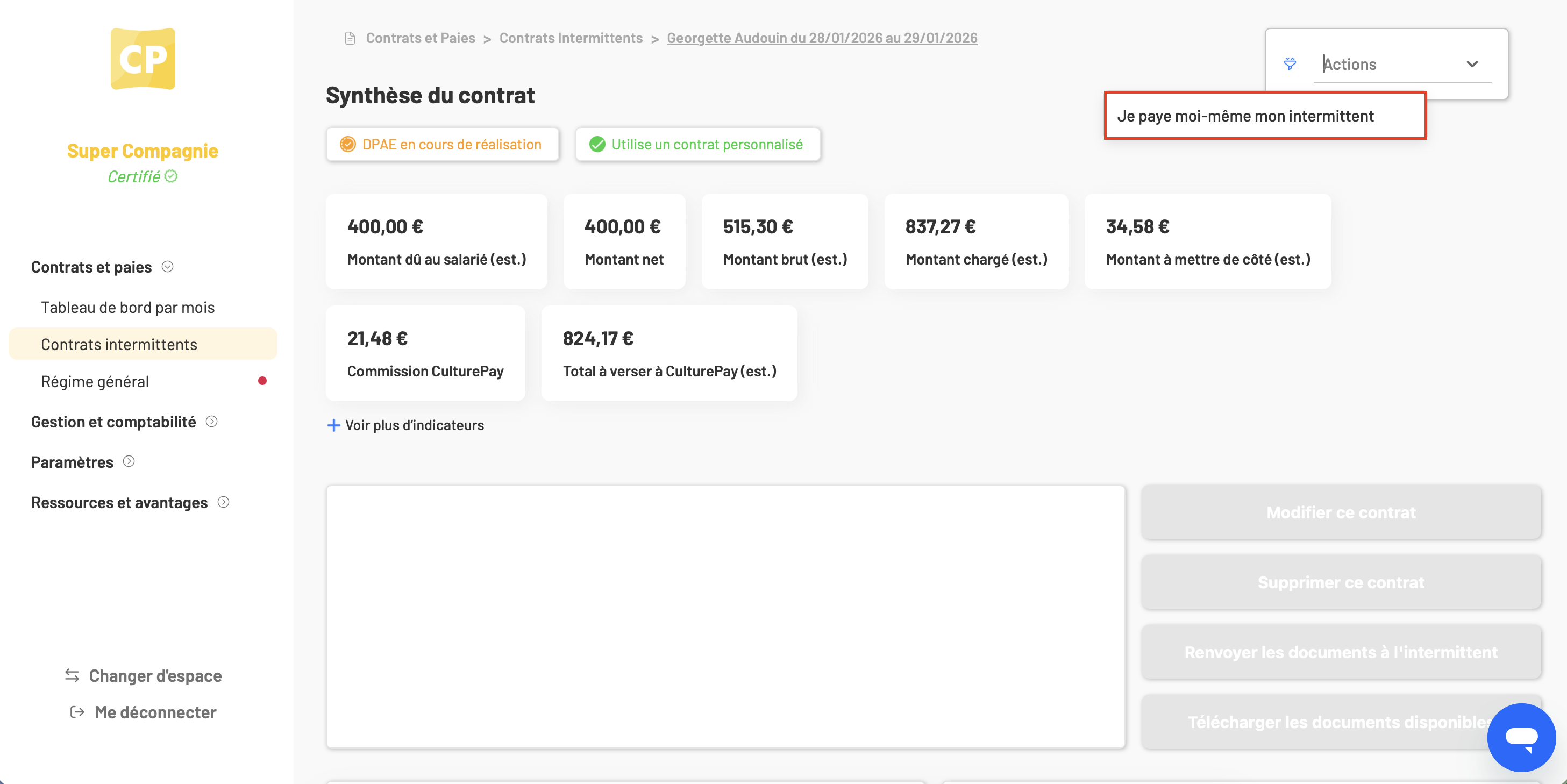Expand the Paramètres section

[129, 462]
